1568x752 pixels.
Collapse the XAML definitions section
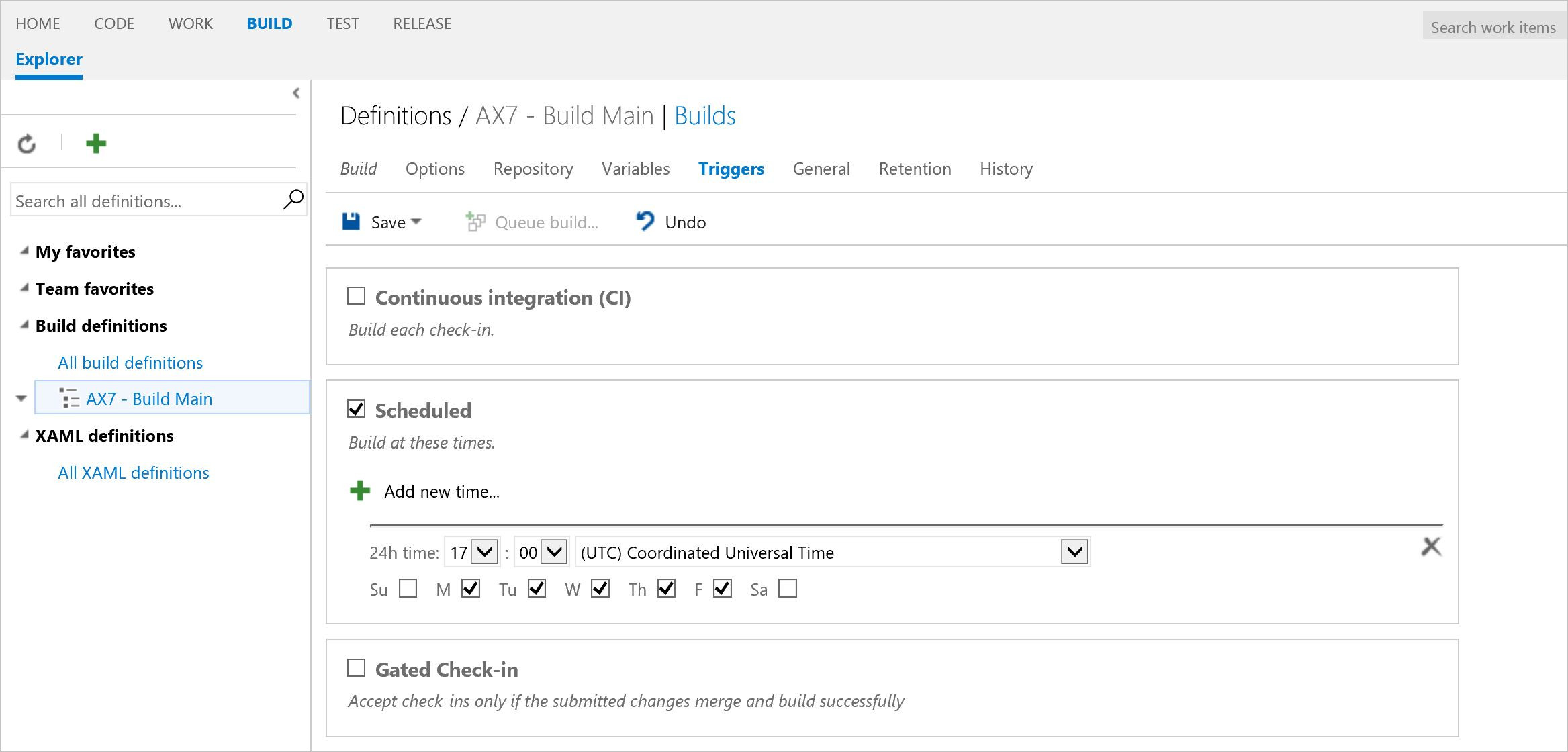[x=24, y=435]
